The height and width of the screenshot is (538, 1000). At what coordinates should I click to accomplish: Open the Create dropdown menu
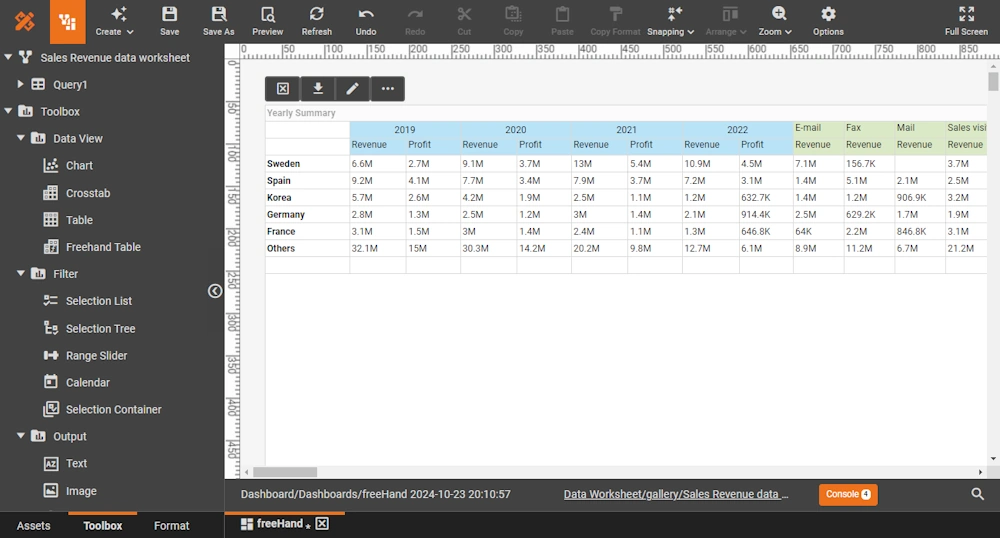pyautogui.click(x=115, y=20)
